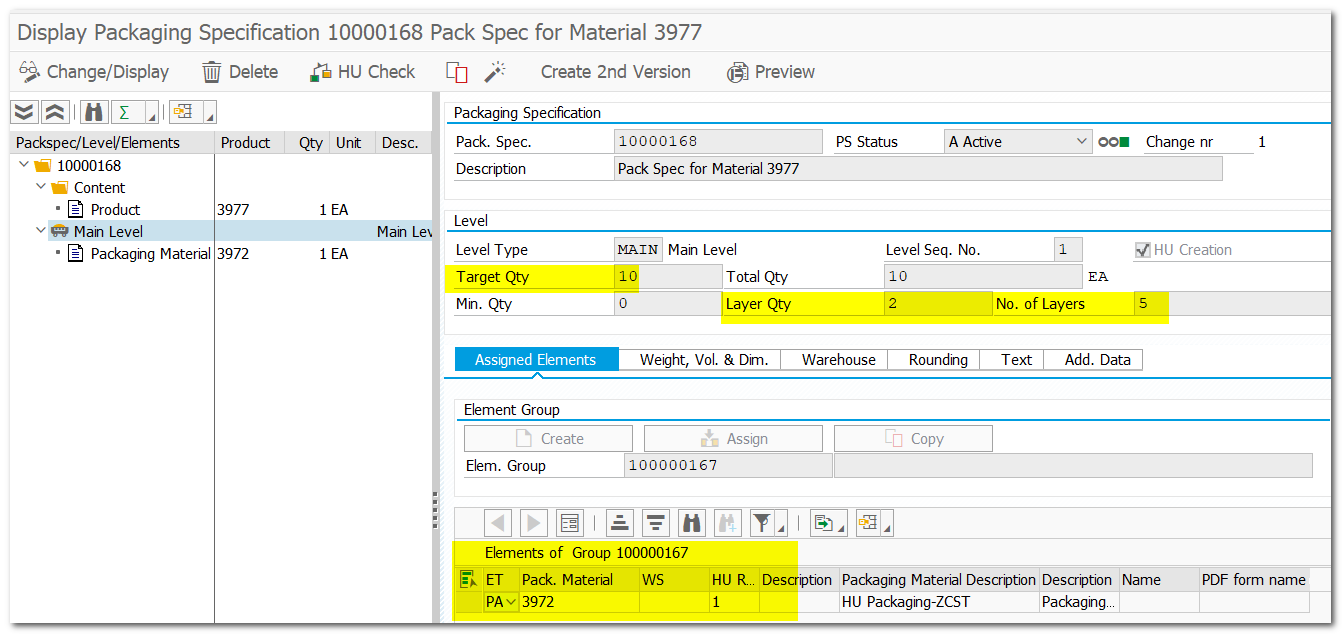Click the Preview button
Image resolution: width=1342 pixels, height=634 pixels.
770,71
